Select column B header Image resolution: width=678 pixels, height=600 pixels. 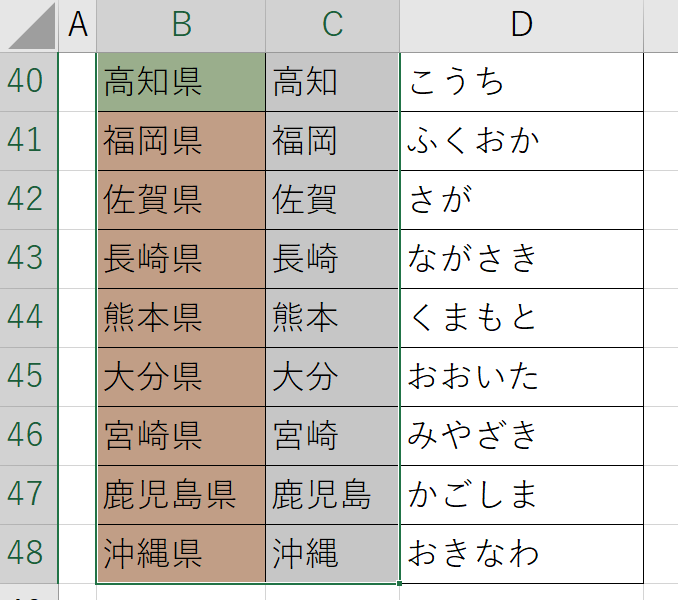(181, 25)
